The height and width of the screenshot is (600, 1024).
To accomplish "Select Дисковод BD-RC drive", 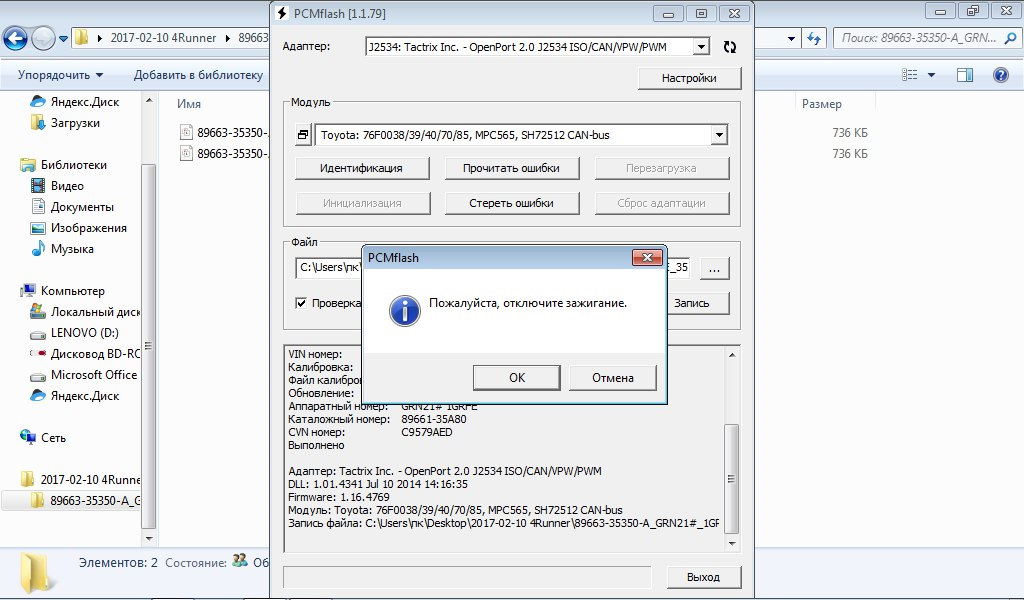I will point(85,354).
